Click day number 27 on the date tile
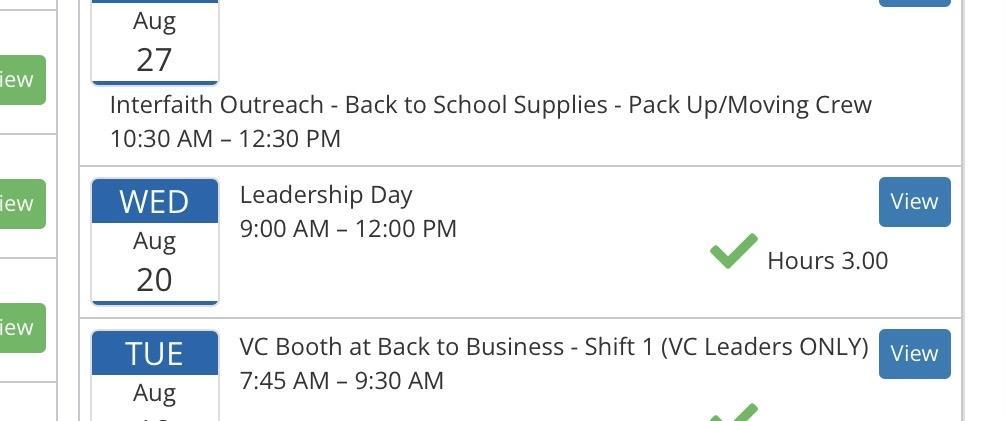The width and height of the screenshot is (1007, 421). point(154,60)
